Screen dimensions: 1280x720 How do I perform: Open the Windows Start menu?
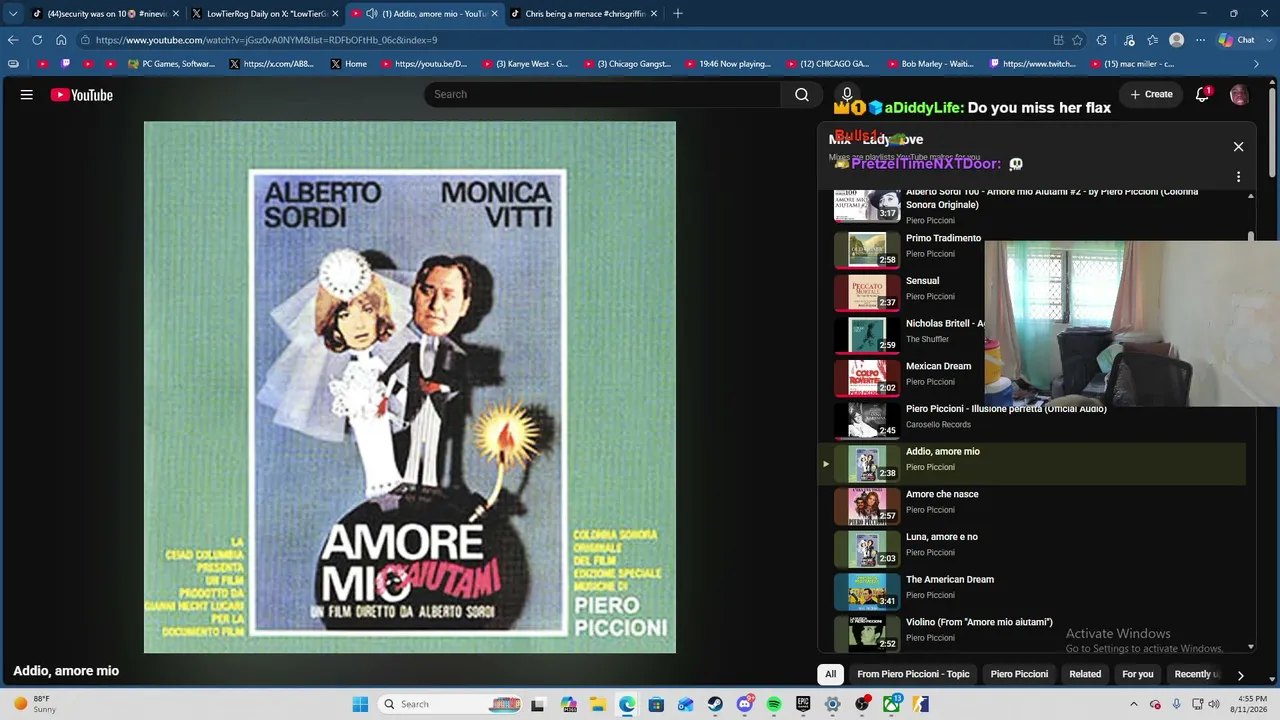click(x=360, y=704)
